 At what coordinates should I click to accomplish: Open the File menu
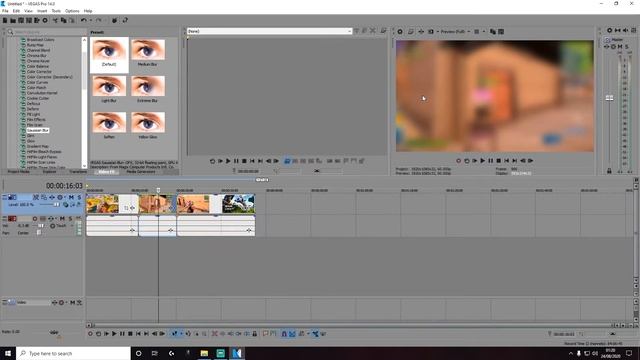click(x=5, y=11)
